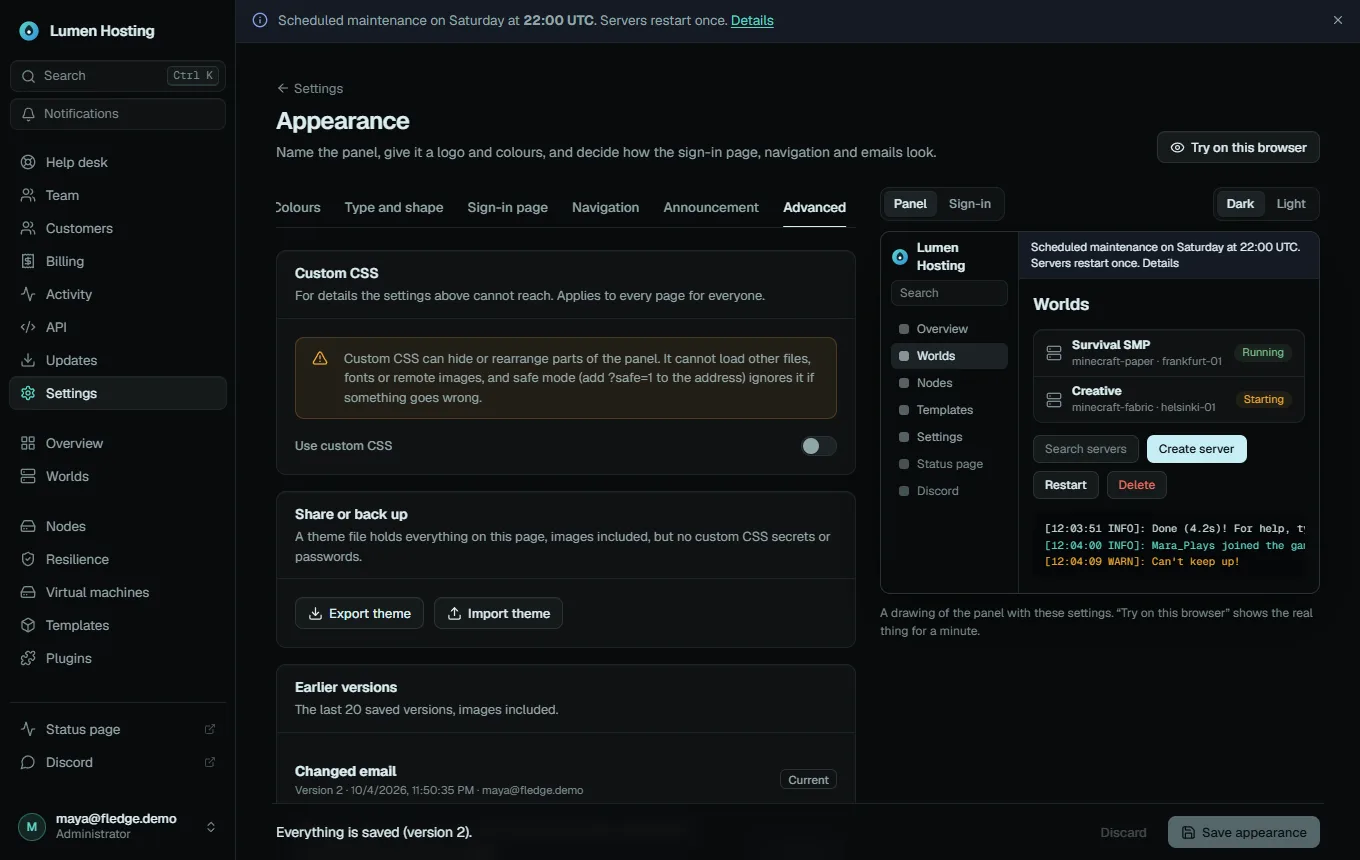1360x860 pixels.
Task: Click Restart button in the preview
Action: (1065, 485)
